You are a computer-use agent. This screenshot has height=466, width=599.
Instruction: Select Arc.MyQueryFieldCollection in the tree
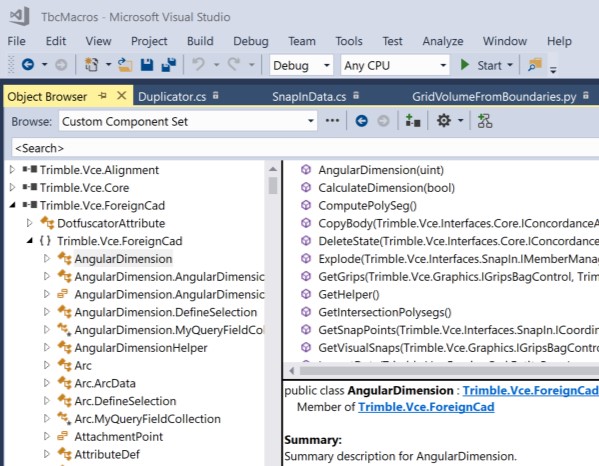147,419
